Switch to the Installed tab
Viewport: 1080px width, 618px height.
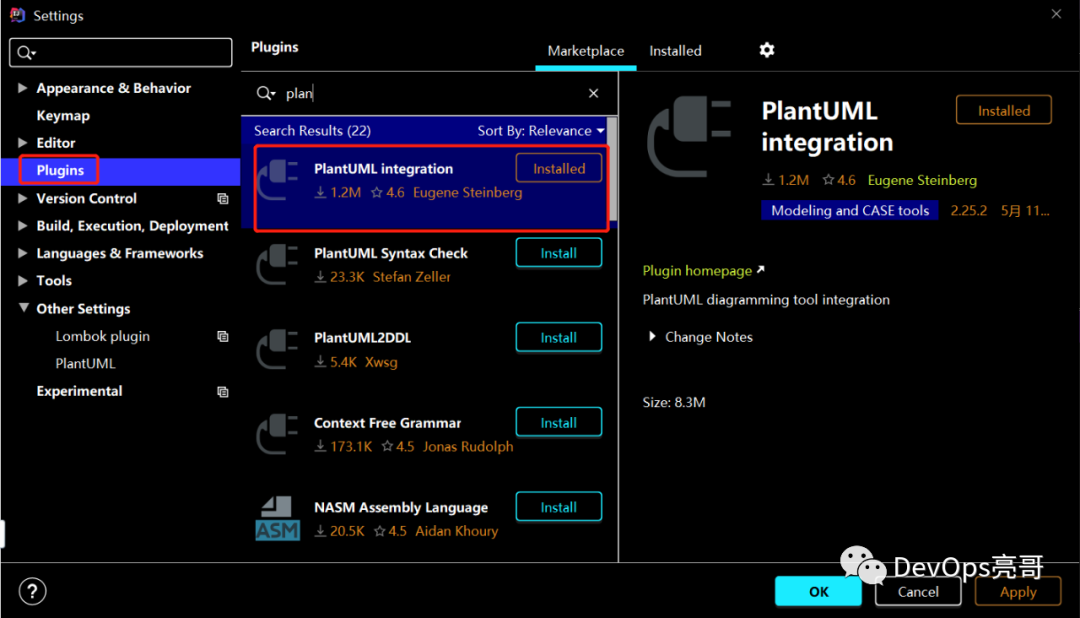(675, 51)
